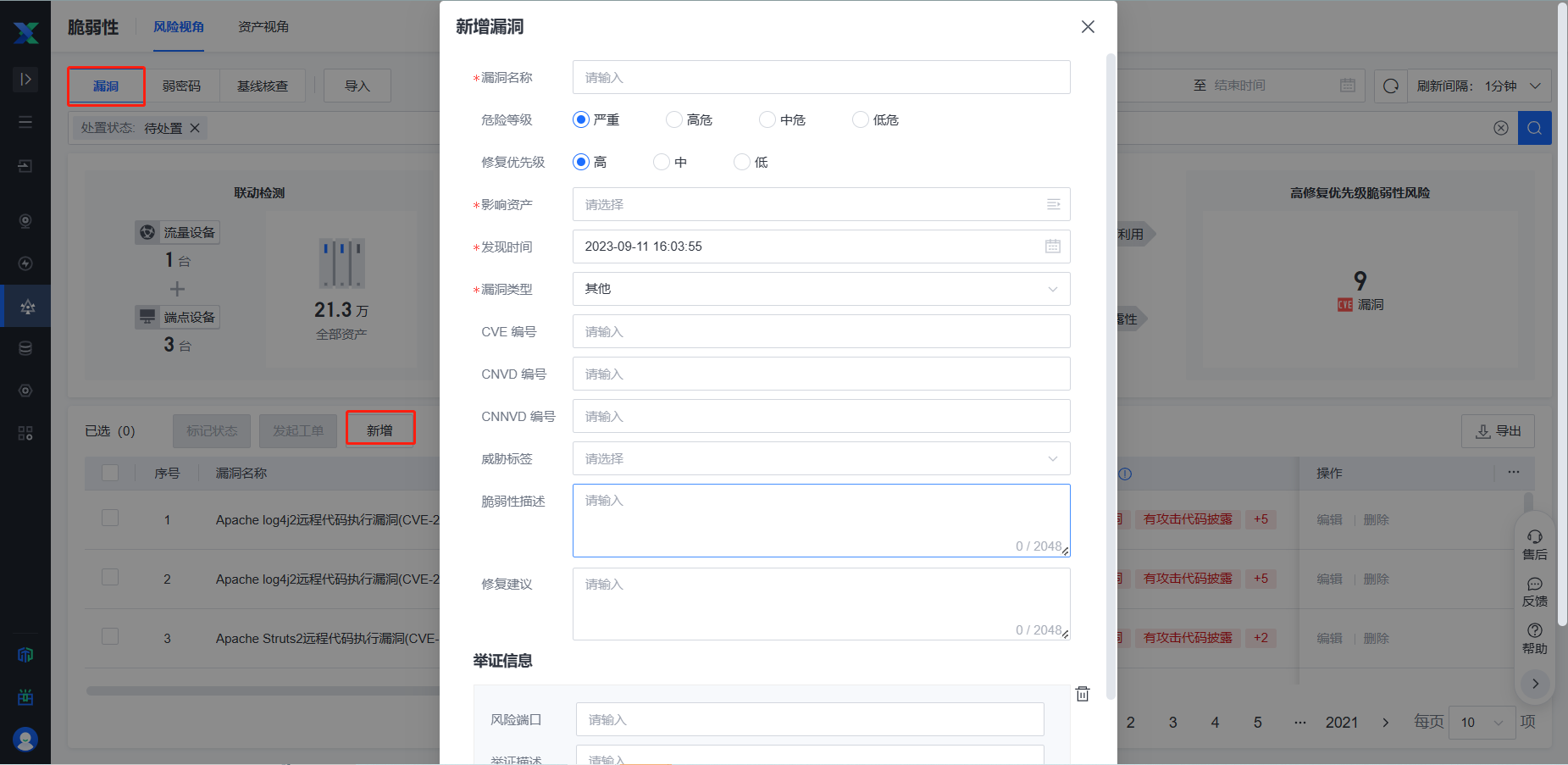The height and width of the screenshot is (765, 1568).
Task: Open the after-sales headset icon
Action: 1534,545
